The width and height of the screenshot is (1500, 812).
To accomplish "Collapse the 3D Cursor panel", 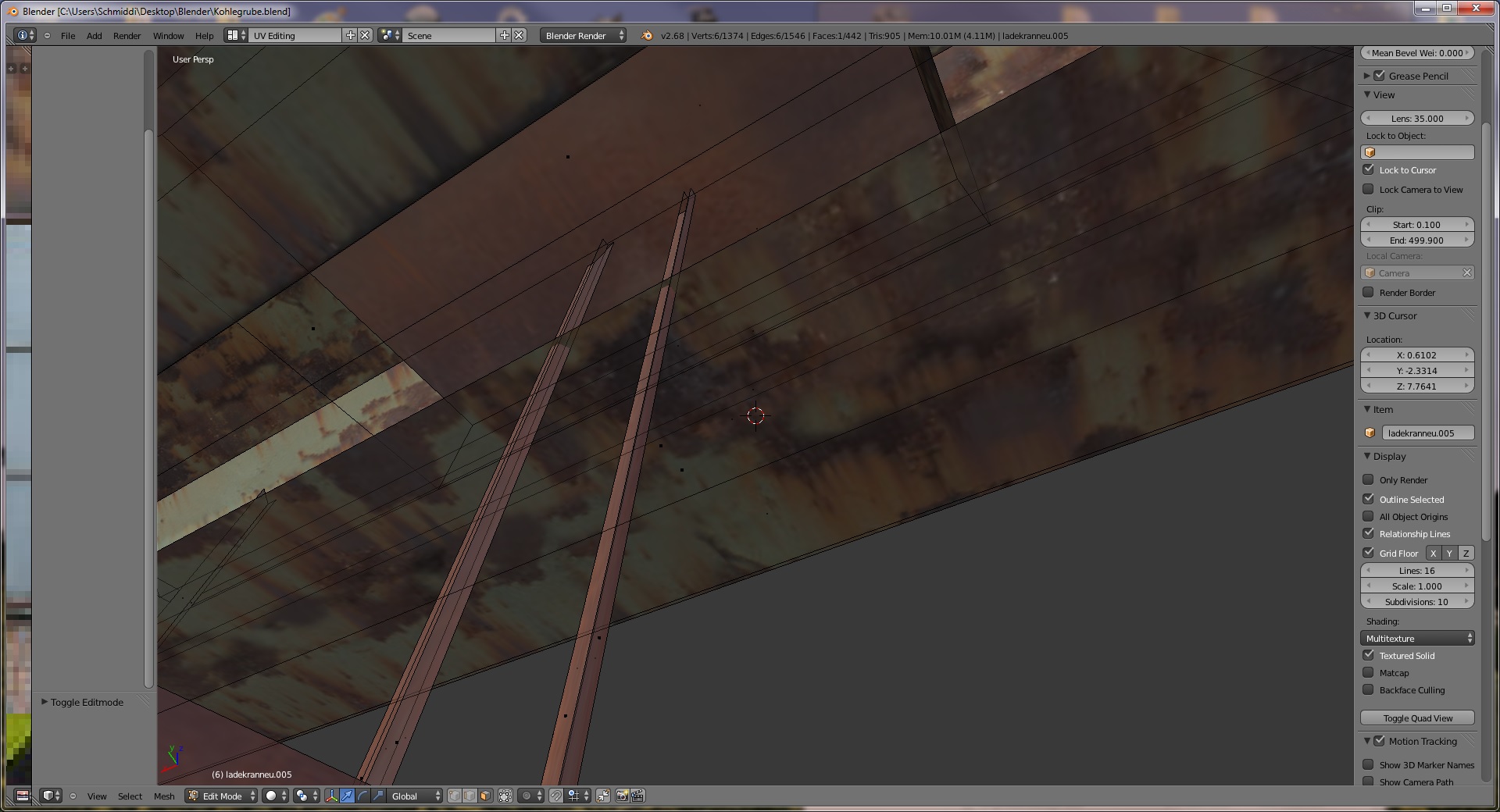I will tap(1367, 315).
